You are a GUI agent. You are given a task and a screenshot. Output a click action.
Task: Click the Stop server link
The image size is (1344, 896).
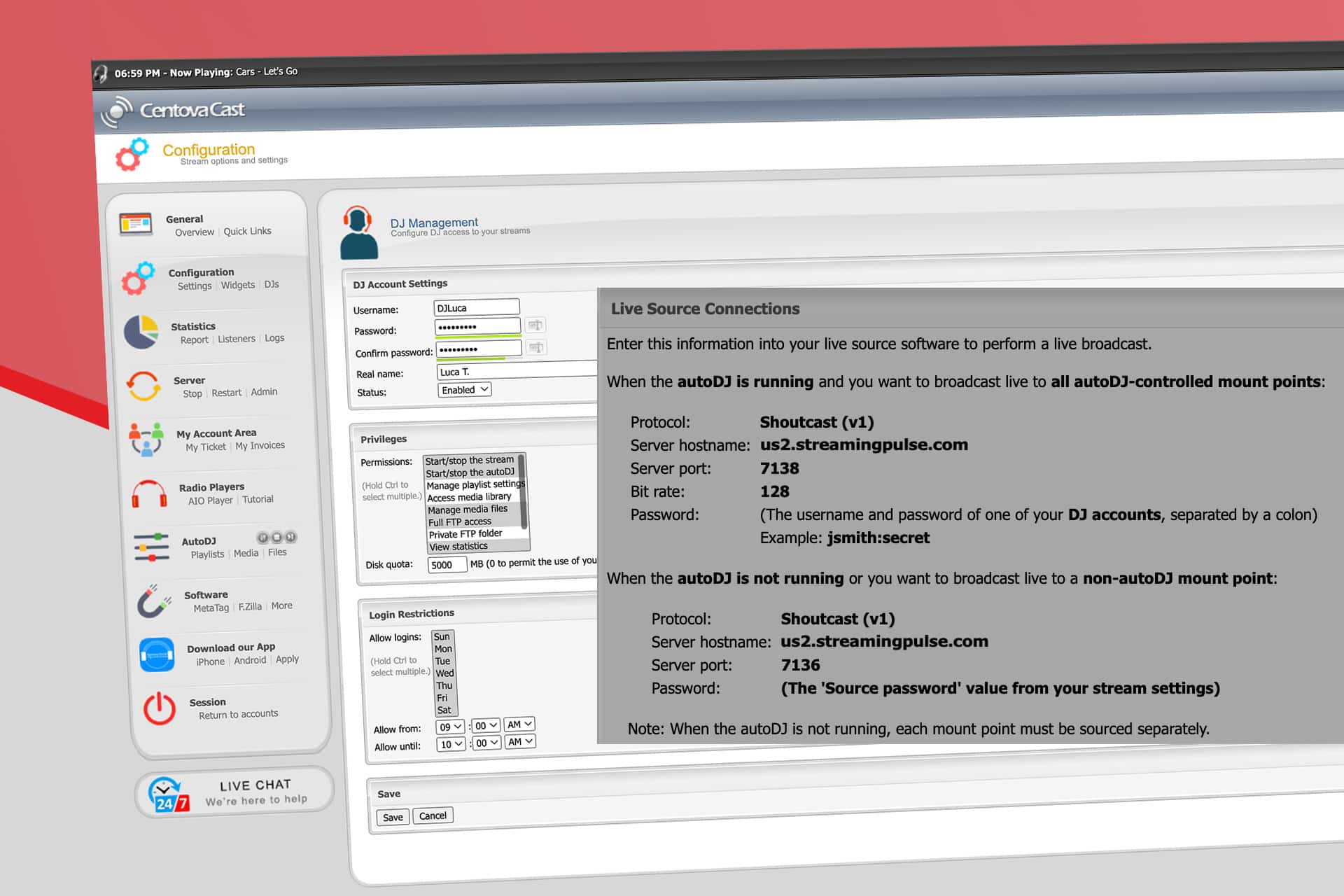pos(192,393)
